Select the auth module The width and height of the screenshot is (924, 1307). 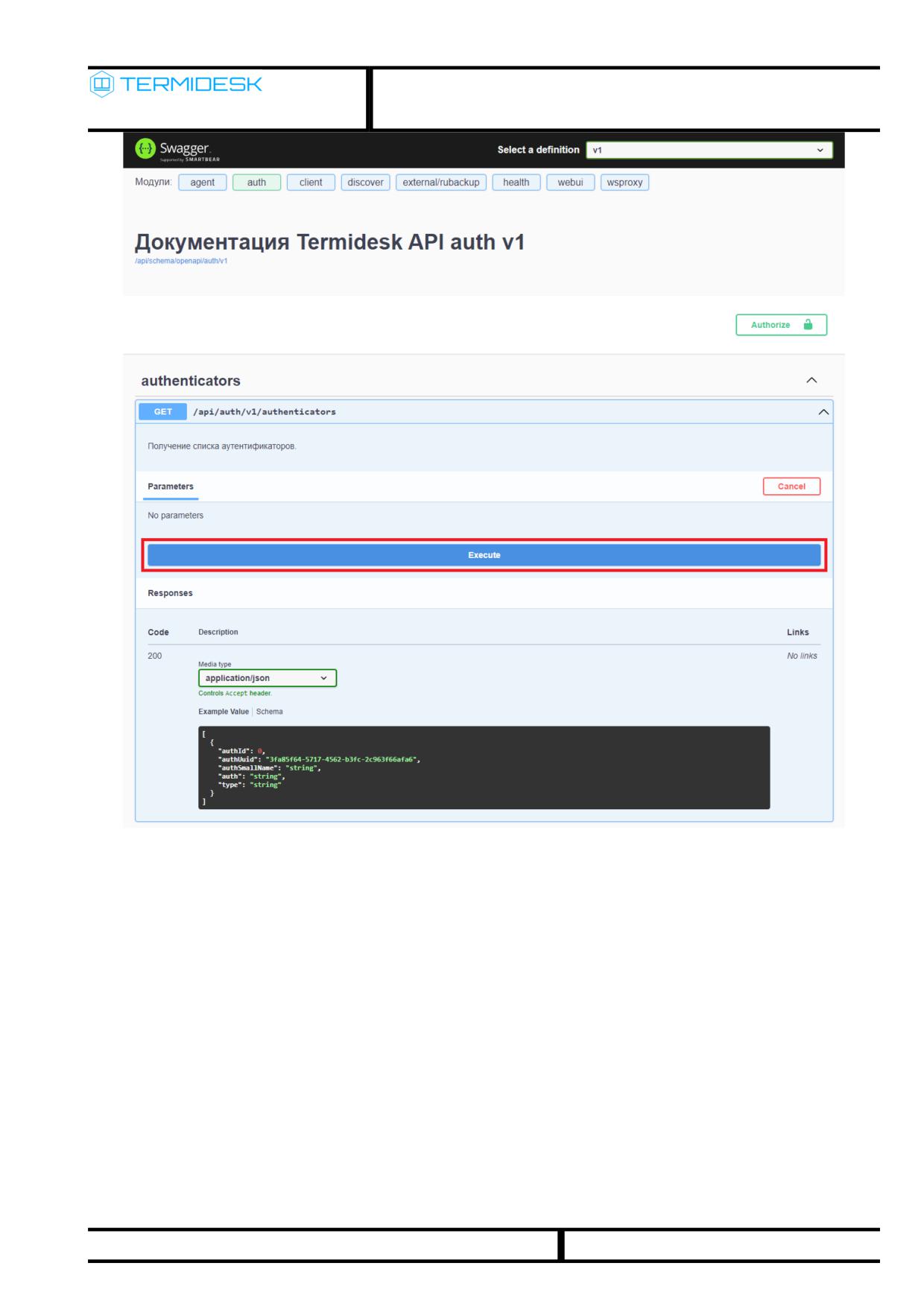pyautogui.click(x=256, y=183)
